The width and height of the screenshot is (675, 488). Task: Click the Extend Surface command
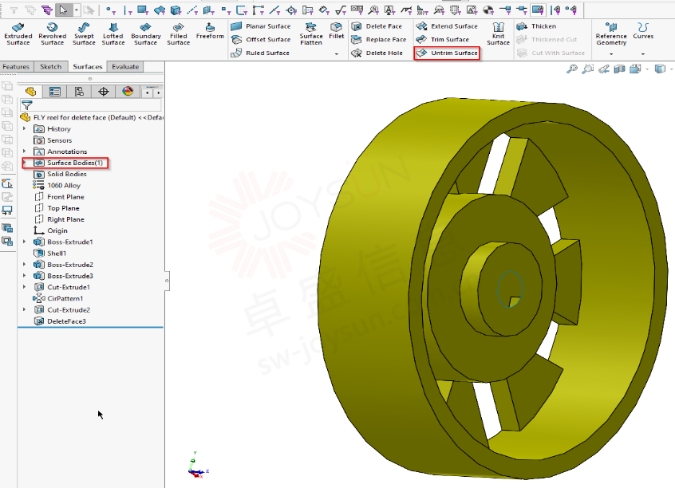point(447,26)
